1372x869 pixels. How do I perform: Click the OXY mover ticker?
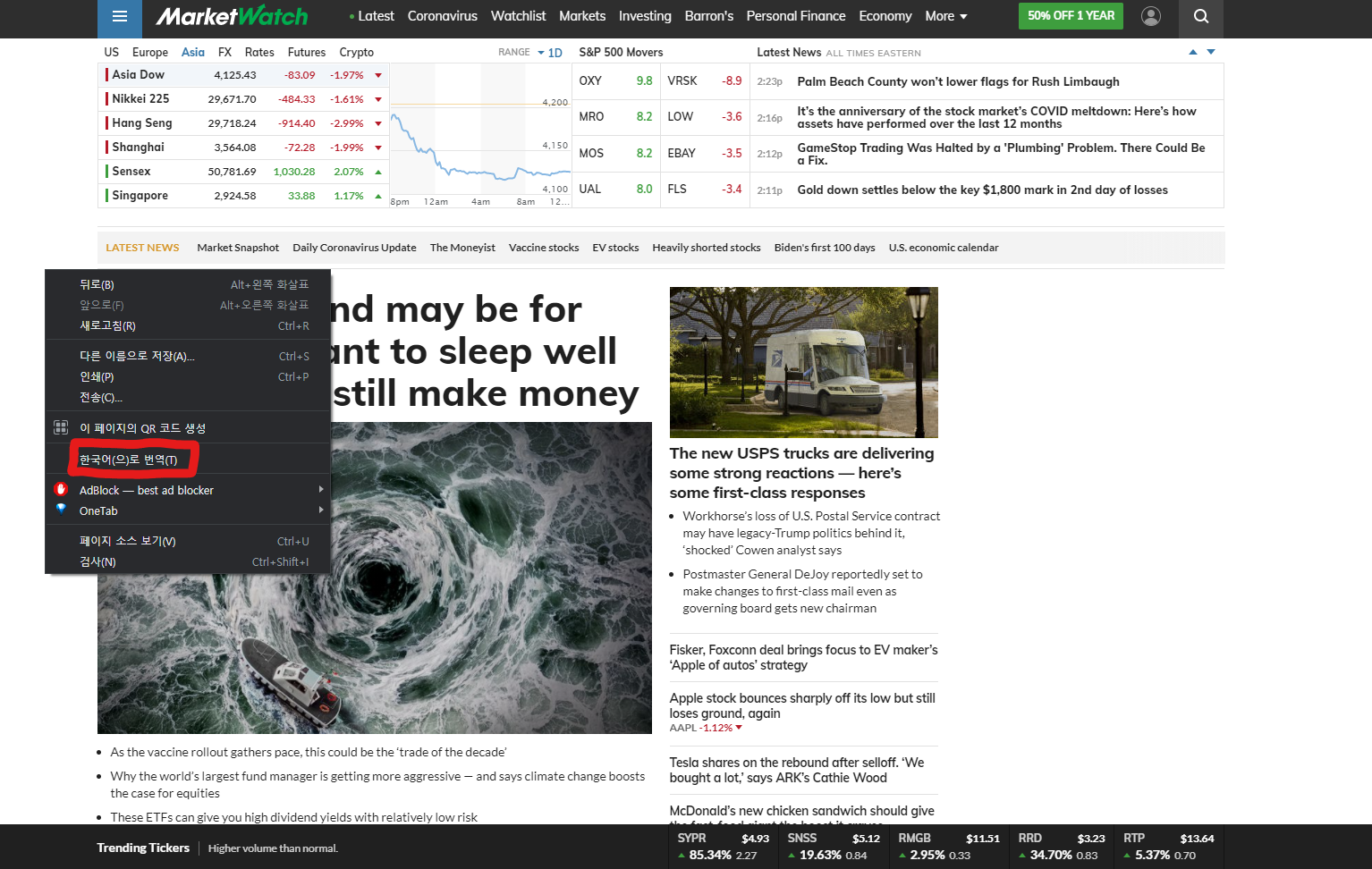(590, 80)
